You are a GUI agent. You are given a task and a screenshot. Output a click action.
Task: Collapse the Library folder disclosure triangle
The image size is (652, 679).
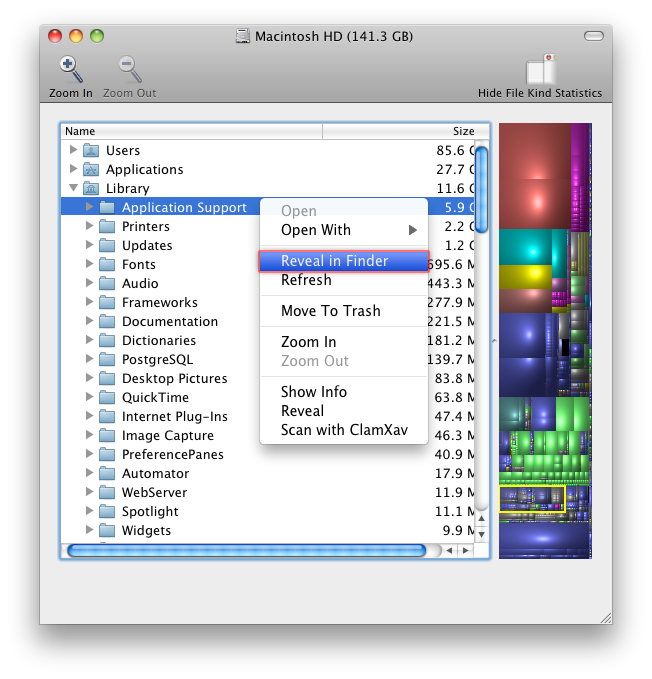tap(74, 188)
